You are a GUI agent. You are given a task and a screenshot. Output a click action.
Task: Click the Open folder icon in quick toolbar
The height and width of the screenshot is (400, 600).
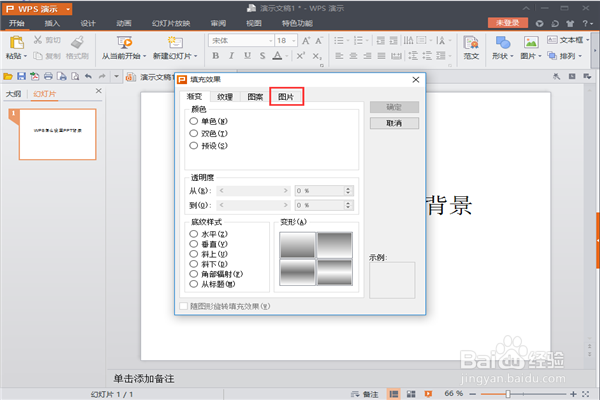coord(8,77)
